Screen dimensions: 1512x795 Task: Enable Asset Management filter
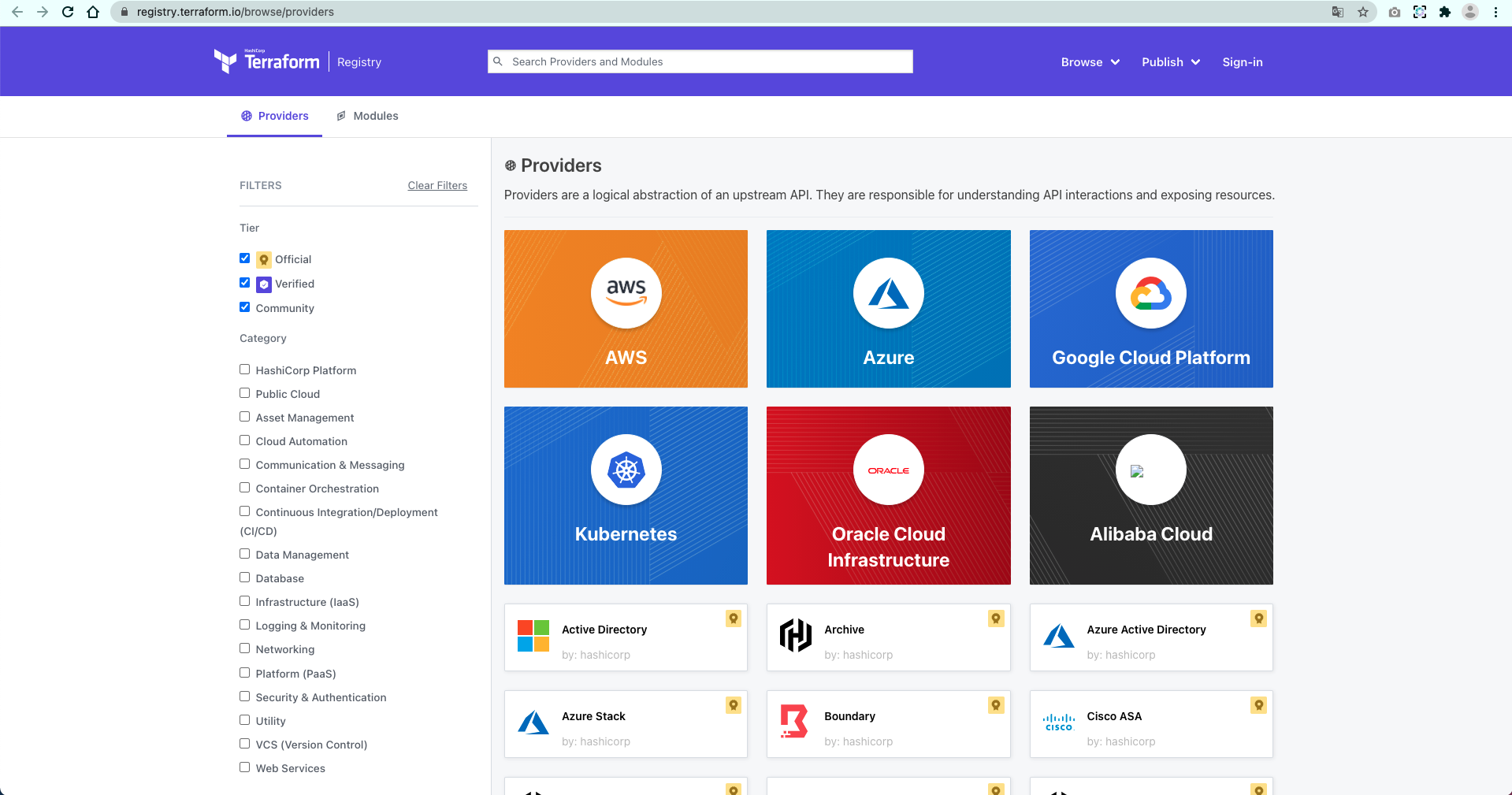245,417
